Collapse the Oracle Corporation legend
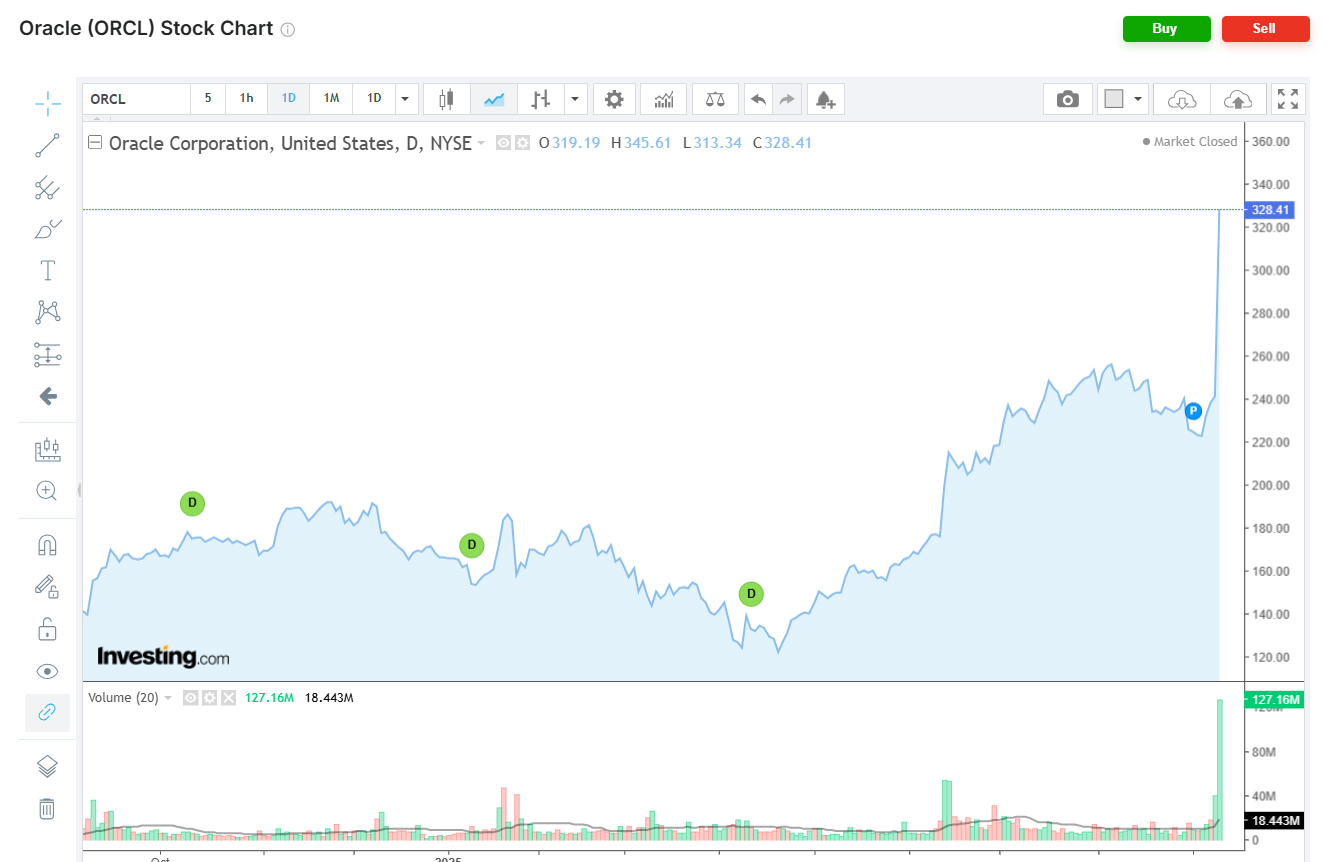Screen dimensions: 1332x862 point(96,143)
